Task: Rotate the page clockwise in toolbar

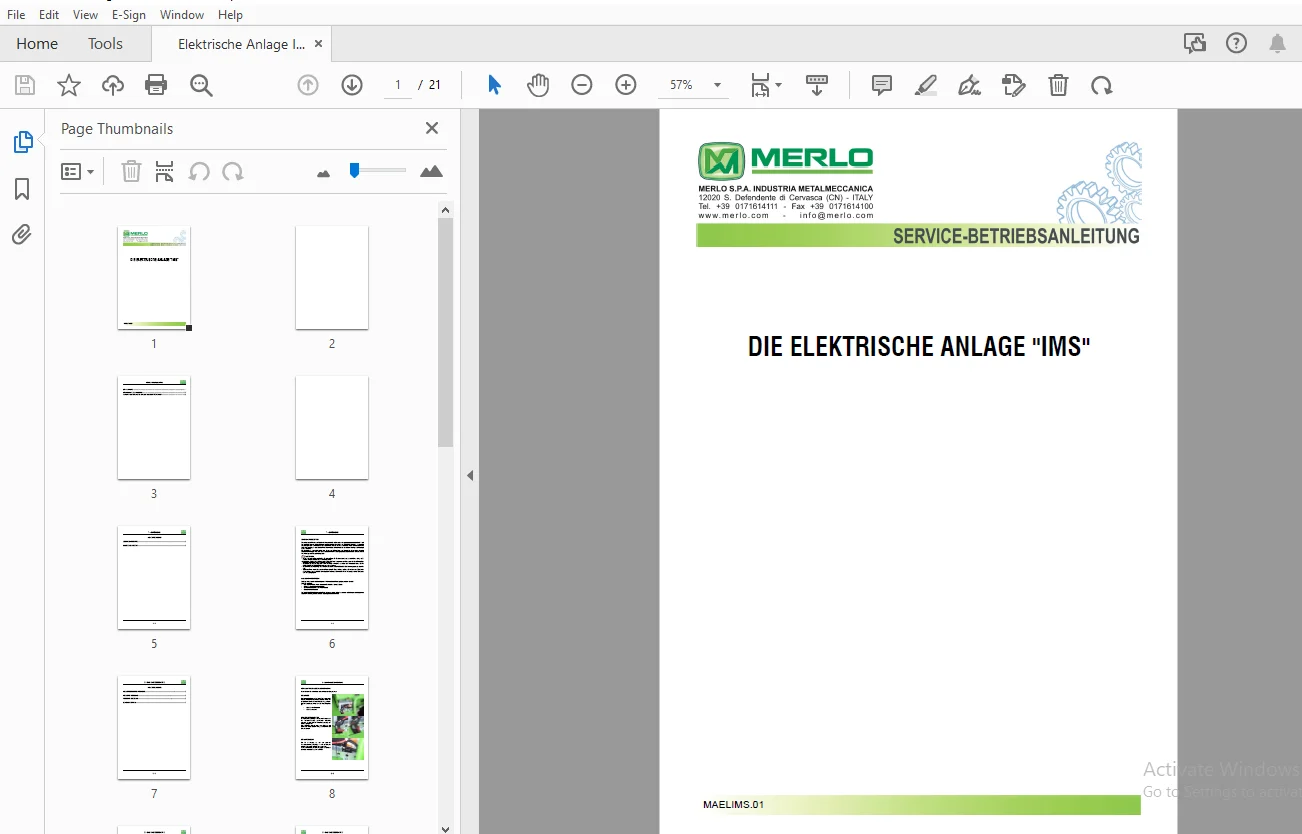Action: [x=1102, y=85]
